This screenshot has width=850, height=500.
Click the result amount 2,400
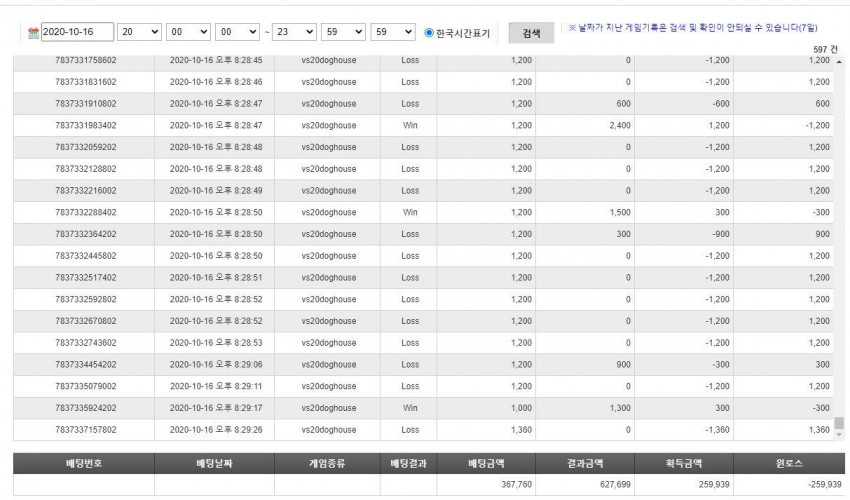click(620, 125)
